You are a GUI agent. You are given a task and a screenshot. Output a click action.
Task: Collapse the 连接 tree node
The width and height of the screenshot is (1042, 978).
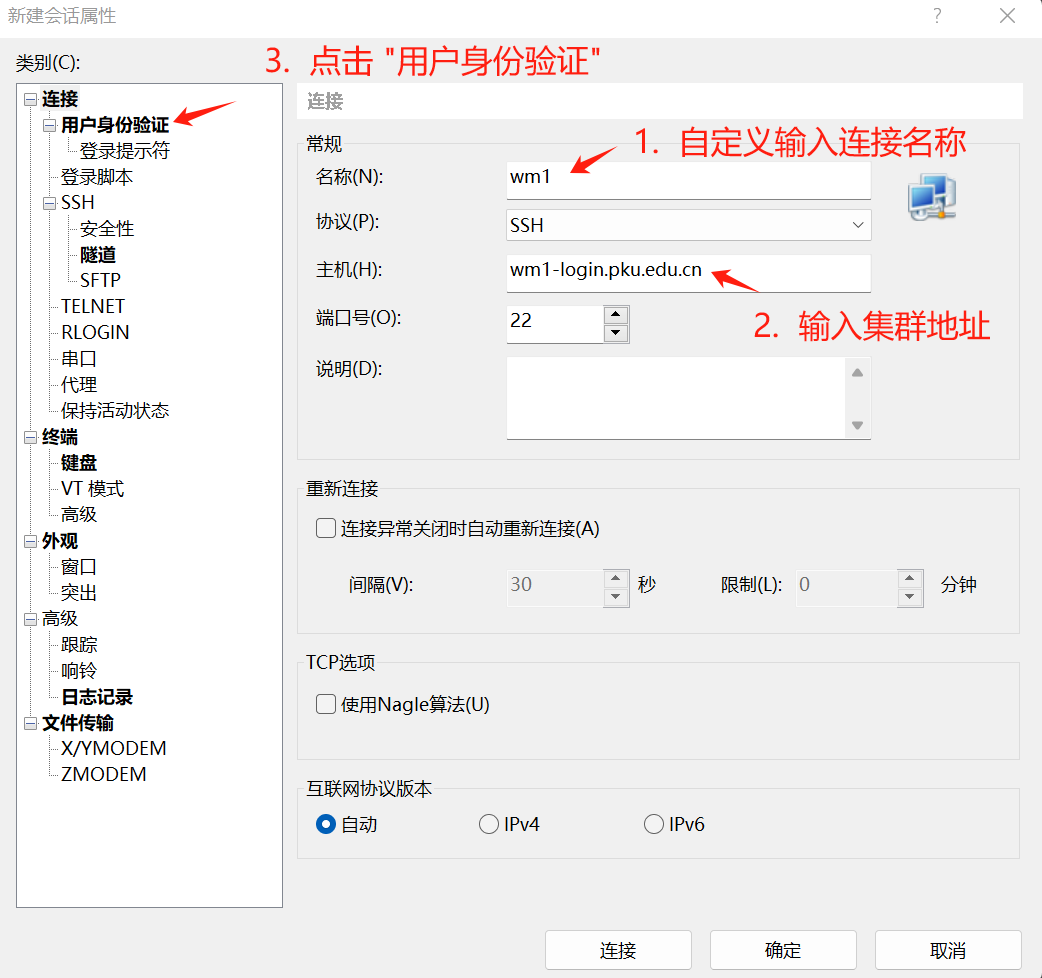point(30,100)
